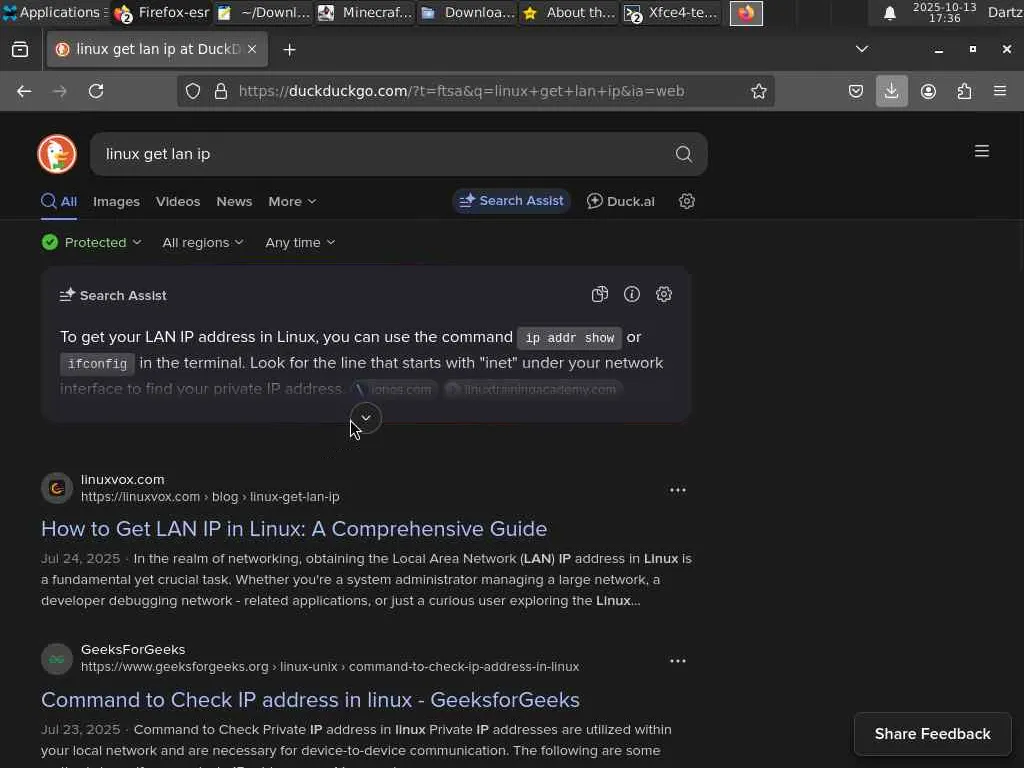Expand the More search categories menu
The image size is (1024, 768).
(292, 202)
